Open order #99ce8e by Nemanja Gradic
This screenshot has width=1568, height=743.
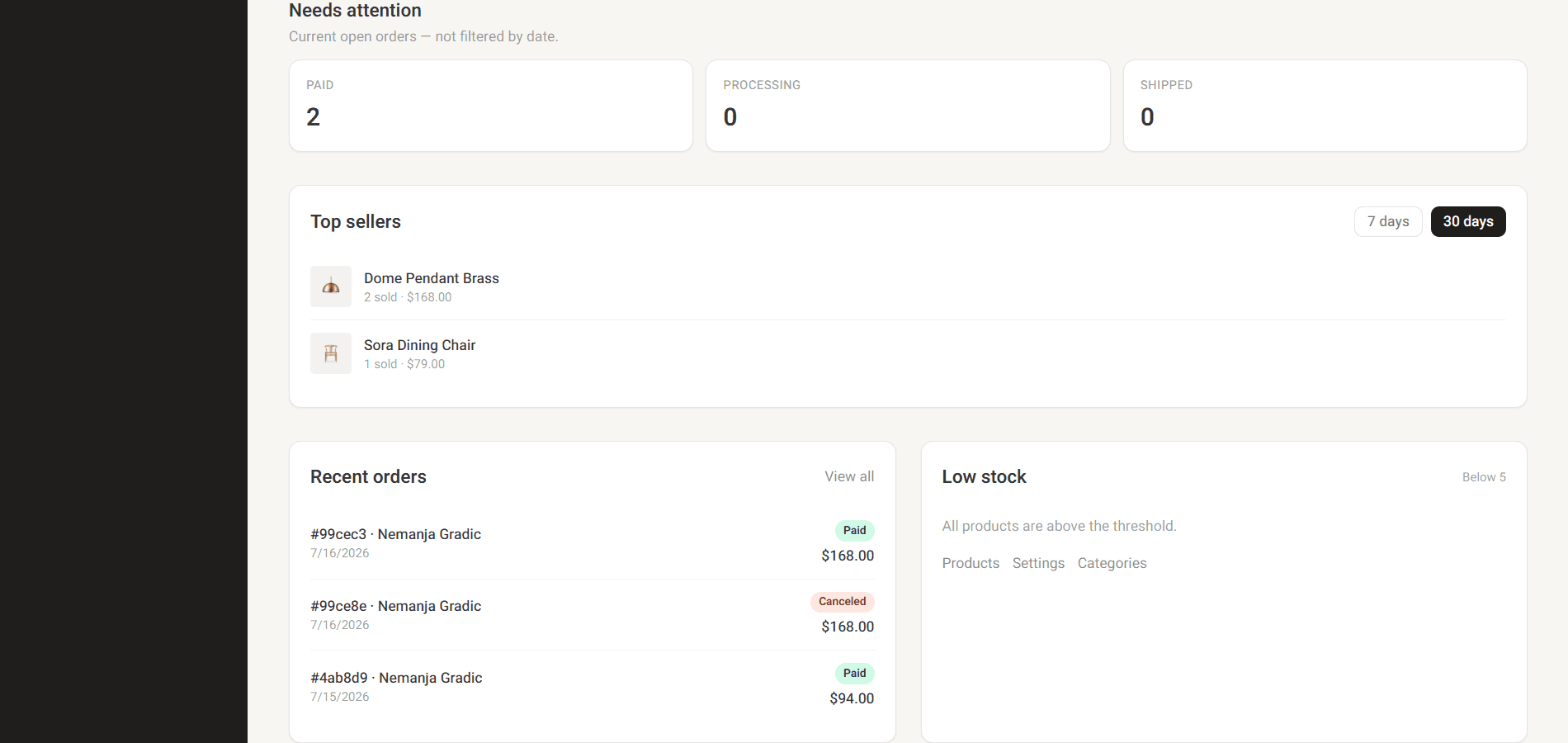(x=593, y=615)
